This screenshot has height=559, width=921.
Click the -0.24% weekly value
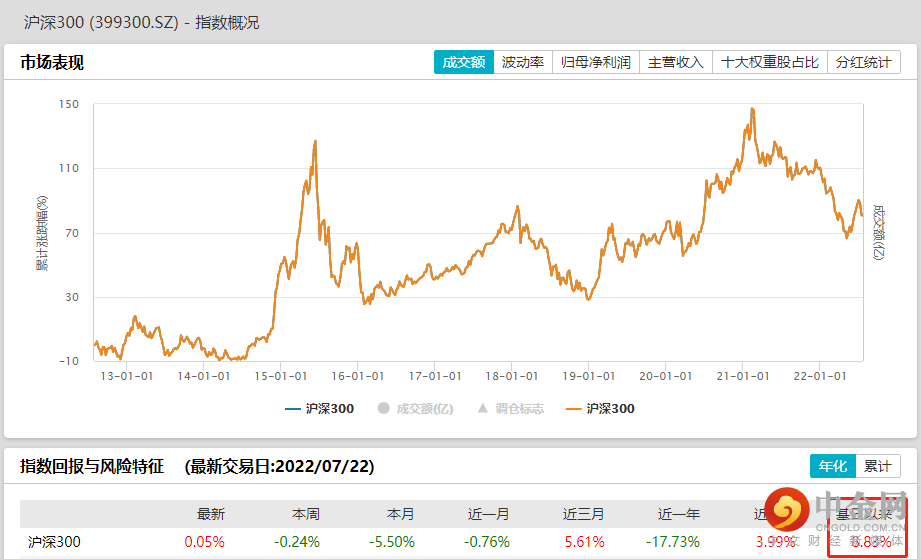[x=297, y=541]
